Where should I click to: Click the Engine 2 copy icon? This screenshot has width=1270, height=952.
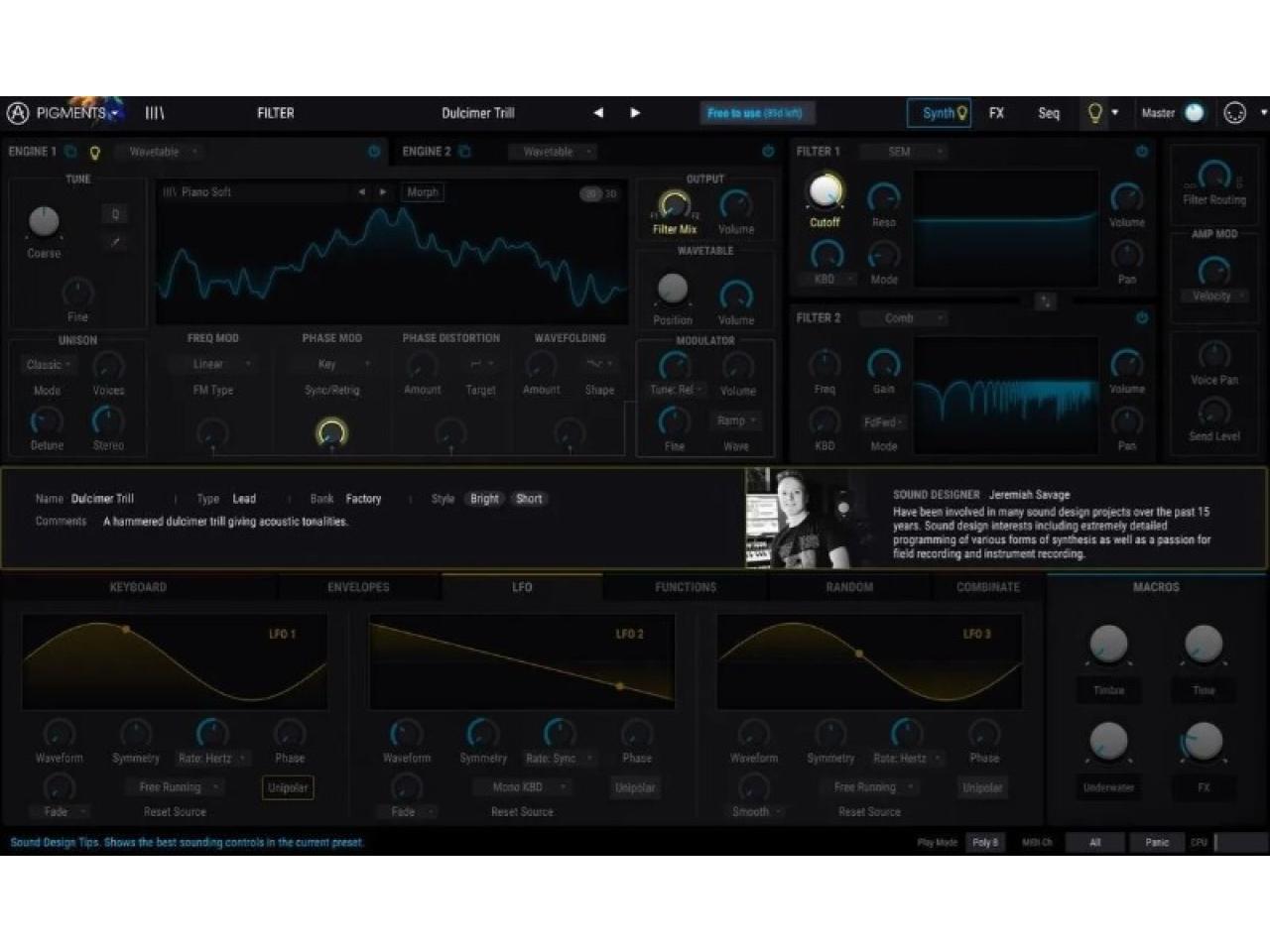(x=464, y=152)
